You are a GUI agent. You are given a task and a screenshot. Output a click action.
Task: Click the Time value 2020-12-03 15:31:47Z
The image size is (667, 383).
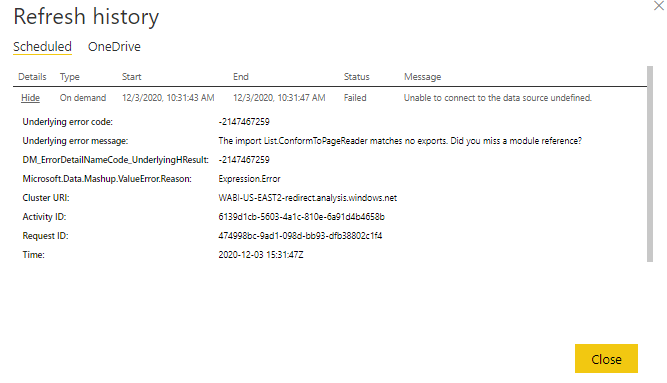(261, 255)
